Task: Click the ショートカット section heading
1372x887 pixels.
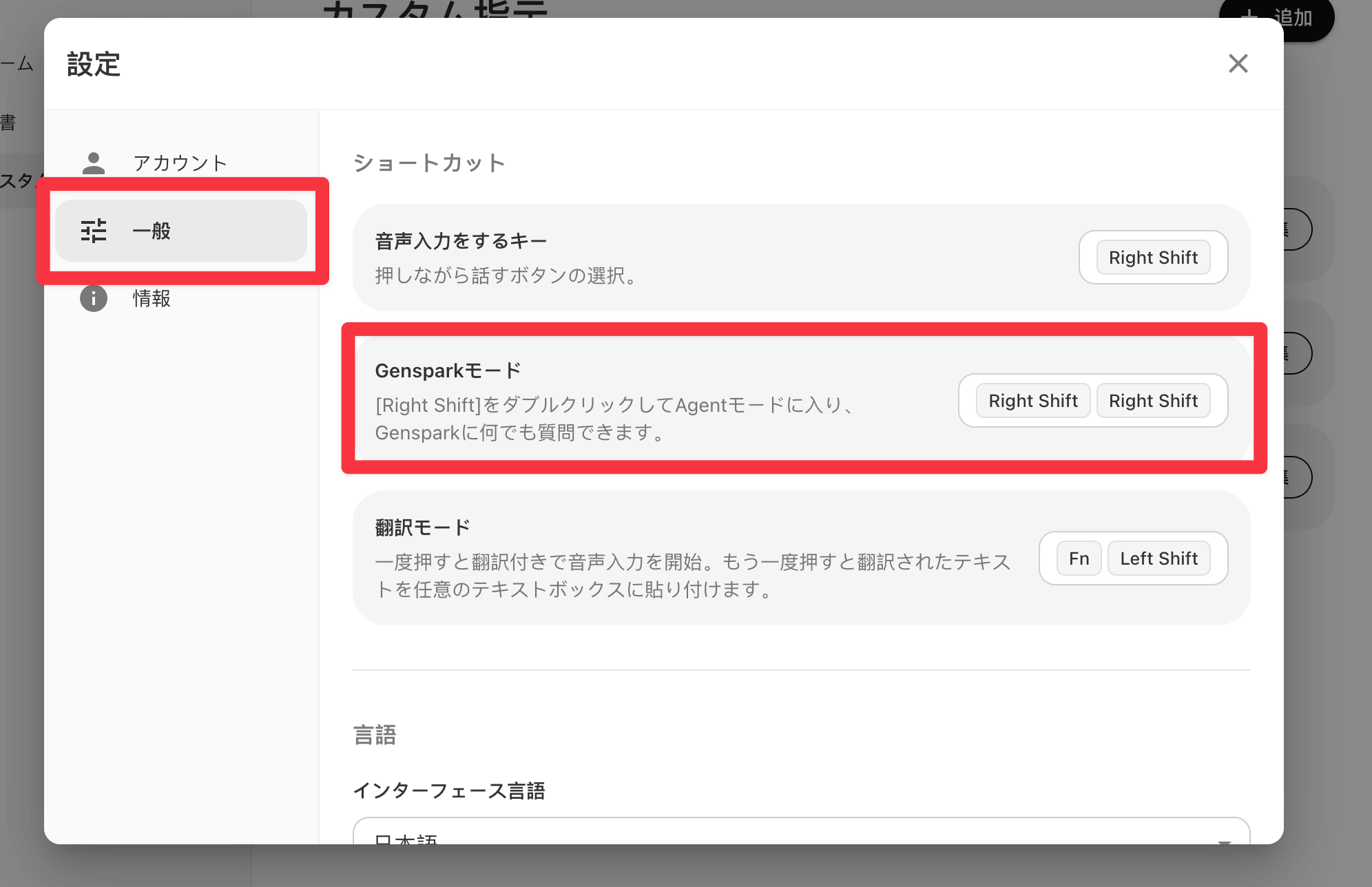Action: (x=429, y=163)
